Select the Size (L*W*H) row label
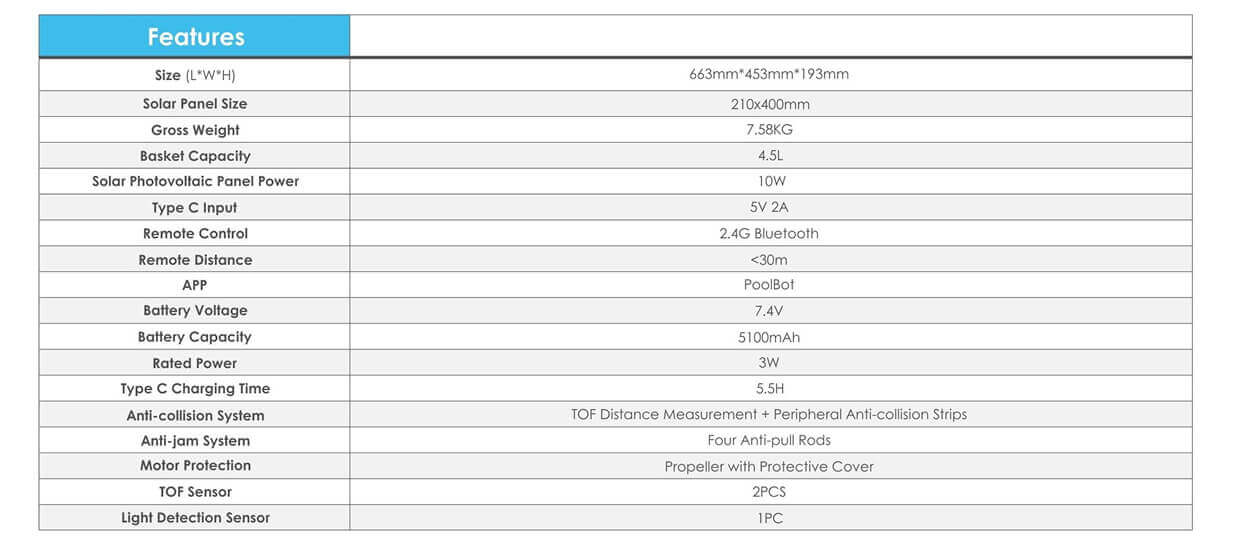The height and width of the screenshot is (558, 1241). (x=195, y=75)
